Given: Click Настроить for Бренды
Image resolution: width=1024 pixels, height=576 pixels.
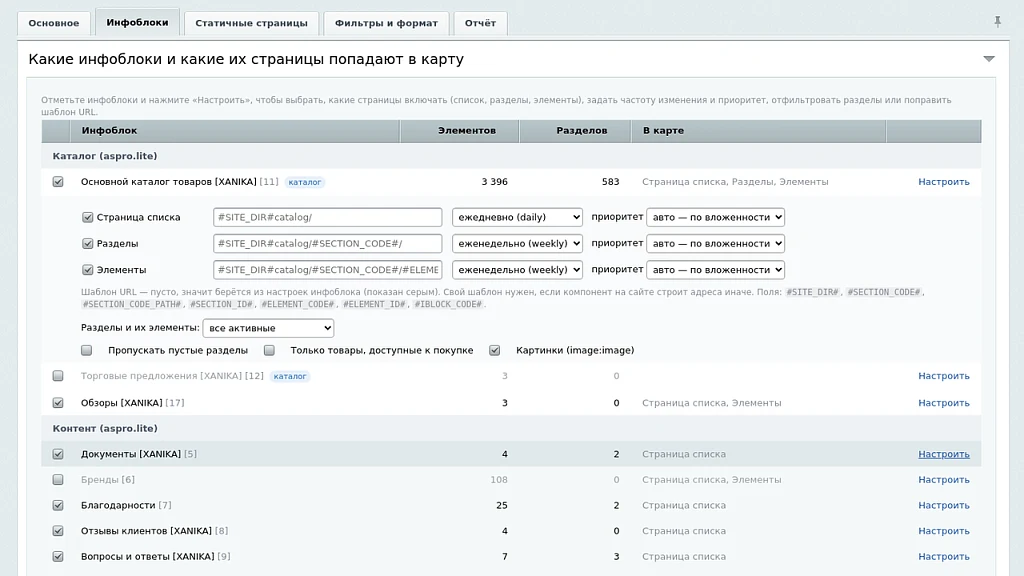Looking at the screenshot, I should 944,479.
